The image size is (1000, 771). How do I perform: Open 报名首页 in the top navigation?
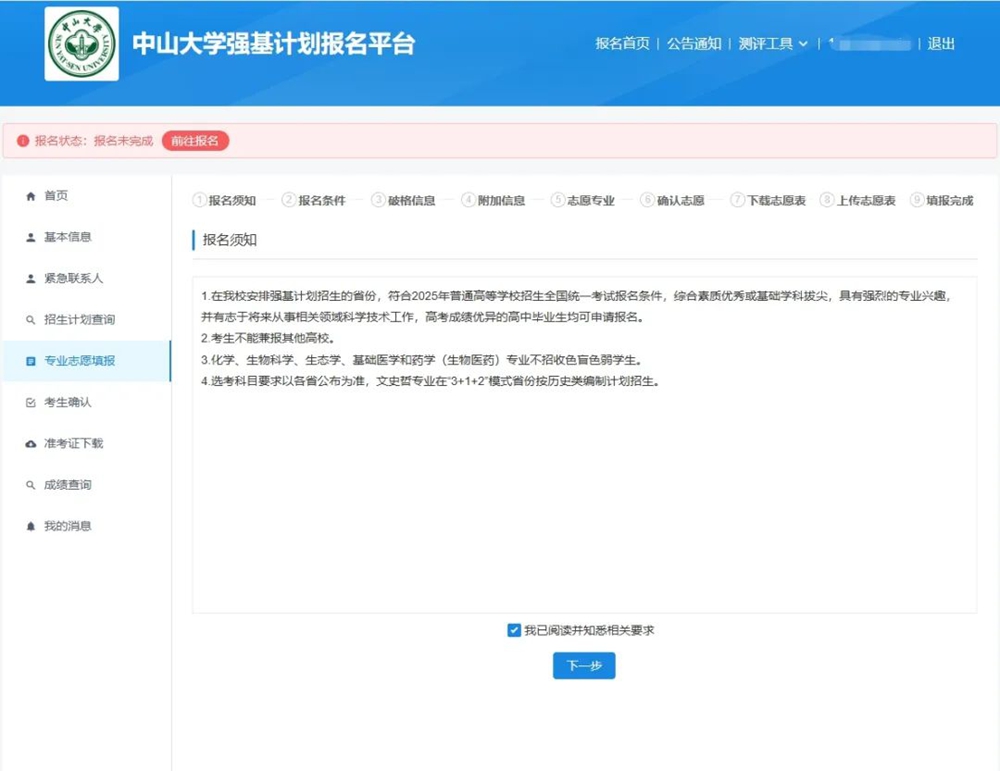tap(622, 44)
